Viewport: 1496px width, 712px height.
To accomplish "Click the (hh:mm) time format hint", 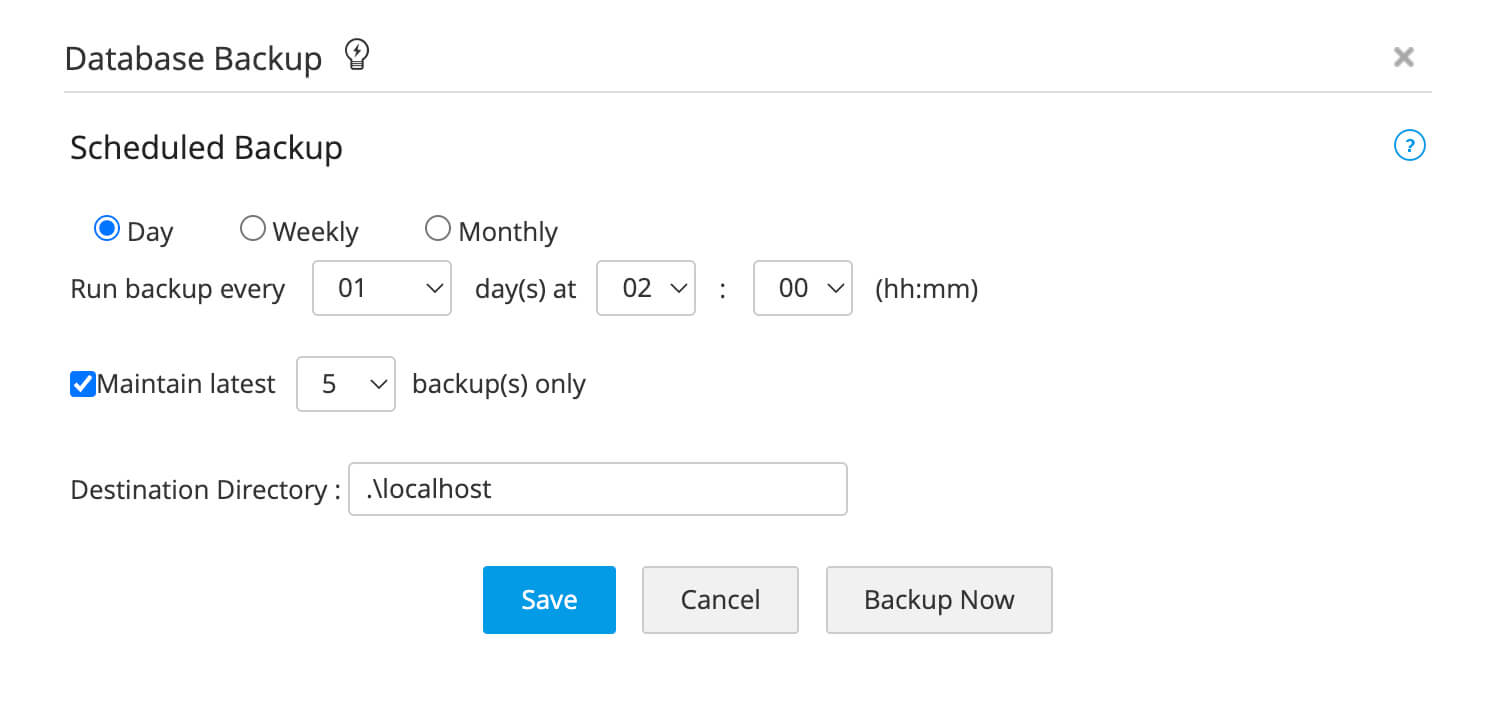I will [x=926, y=289].
